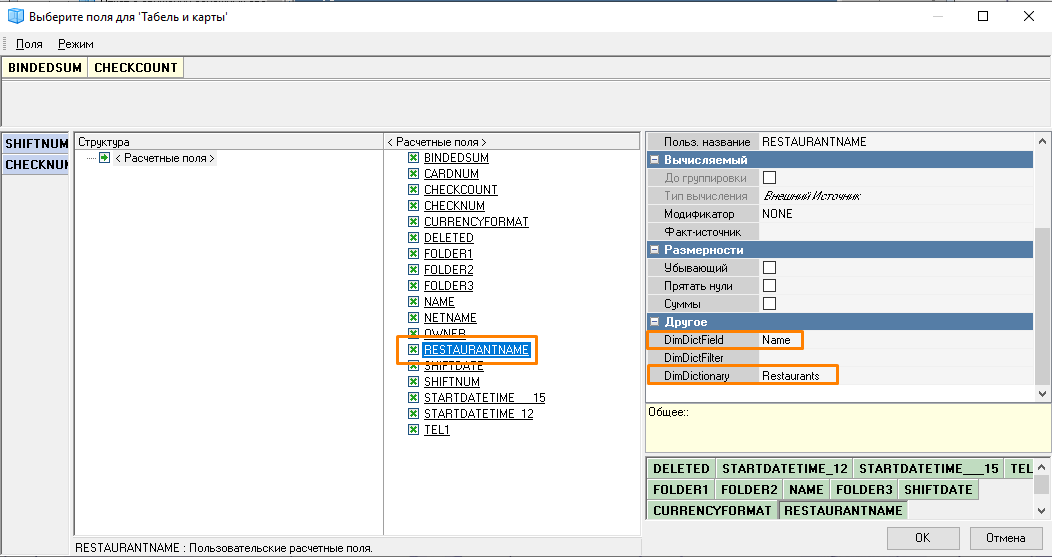Open the 'Поля' menu

coord(29,44)
